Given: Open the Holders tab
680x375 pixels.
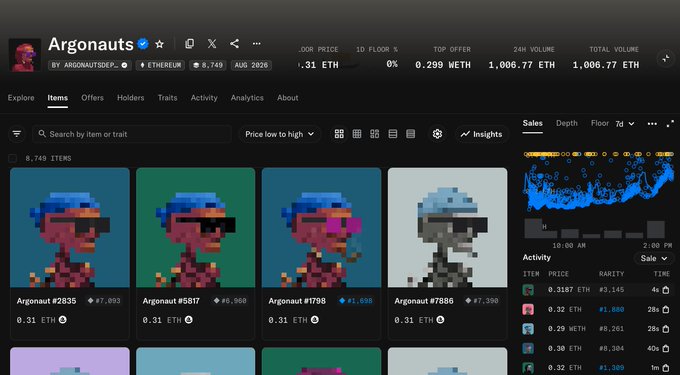Looking at the screenshot, I should [x=131, y=98].
